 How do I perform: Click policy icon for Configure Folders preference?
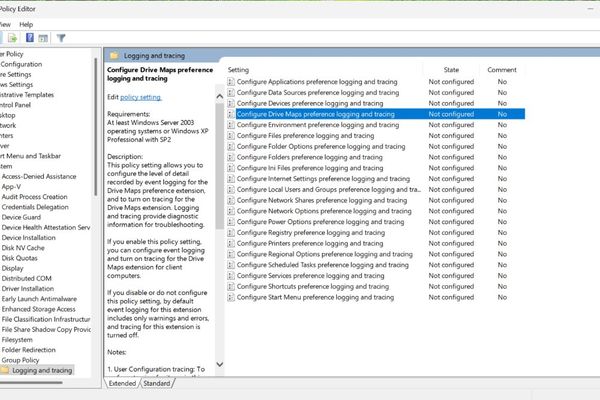pos(231,157)
